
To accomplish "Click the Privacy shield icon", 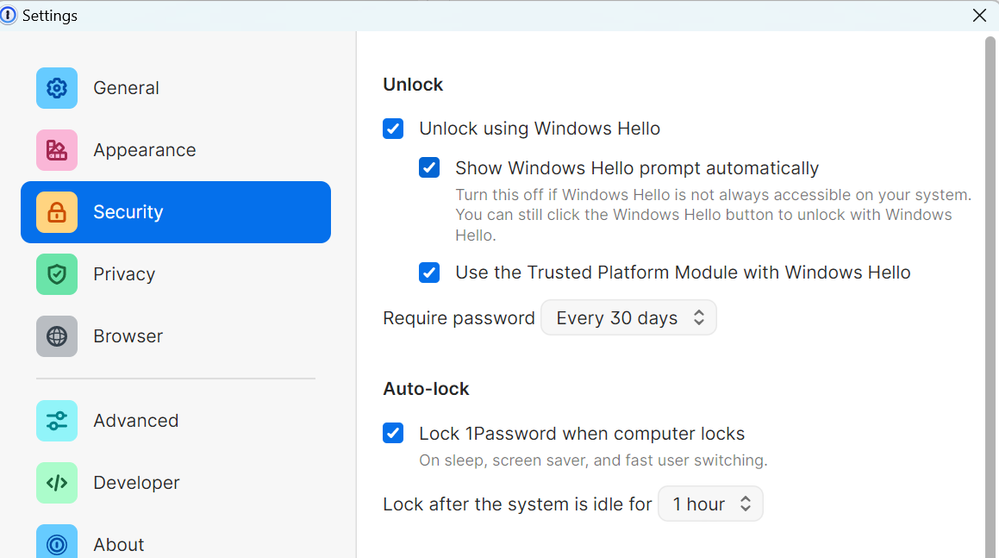I will (x=57, y=274).
